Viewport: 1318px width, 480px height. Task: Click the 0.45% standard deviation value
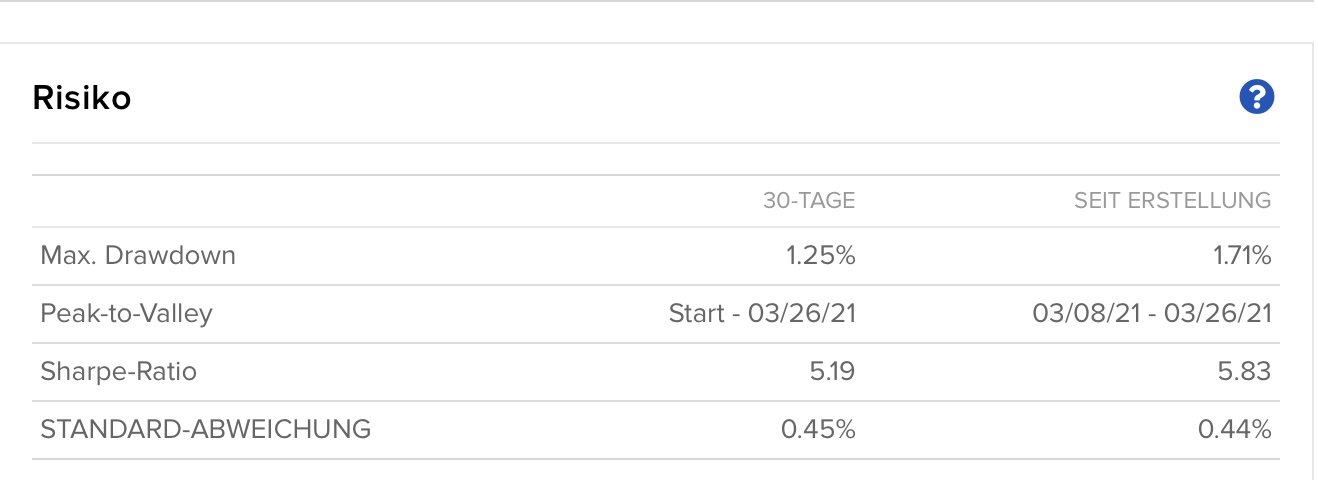pyautogui.click(x=818, y=430)
